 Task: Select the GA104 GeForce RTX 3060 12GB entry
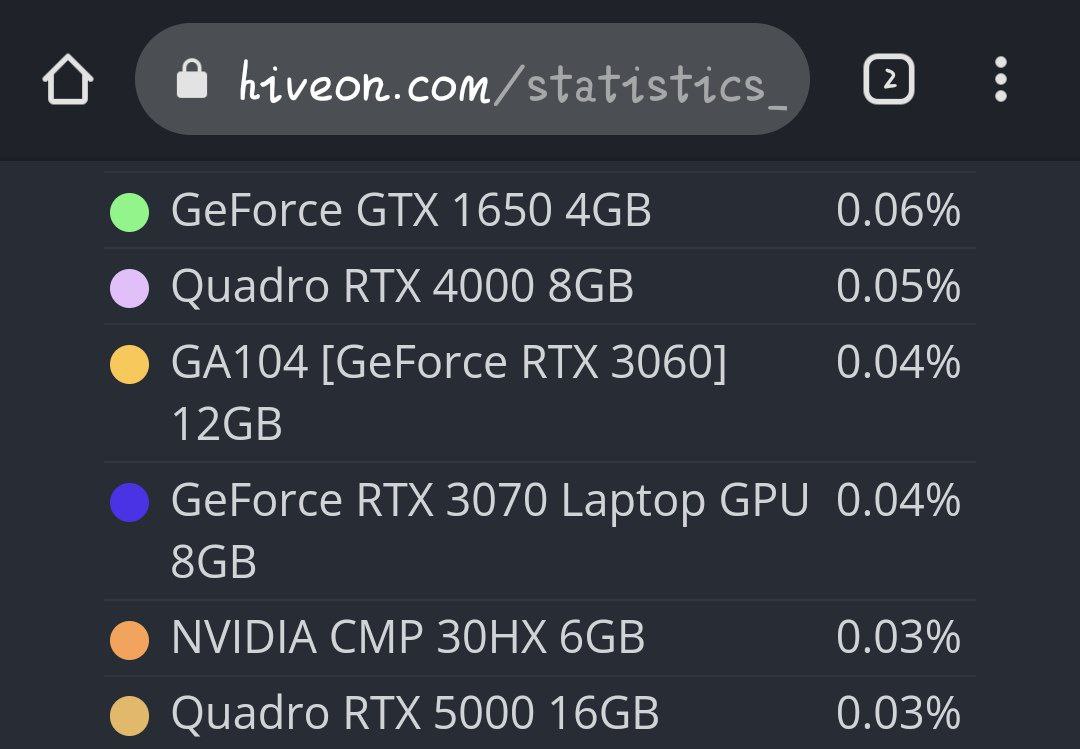tap(448, 393)
